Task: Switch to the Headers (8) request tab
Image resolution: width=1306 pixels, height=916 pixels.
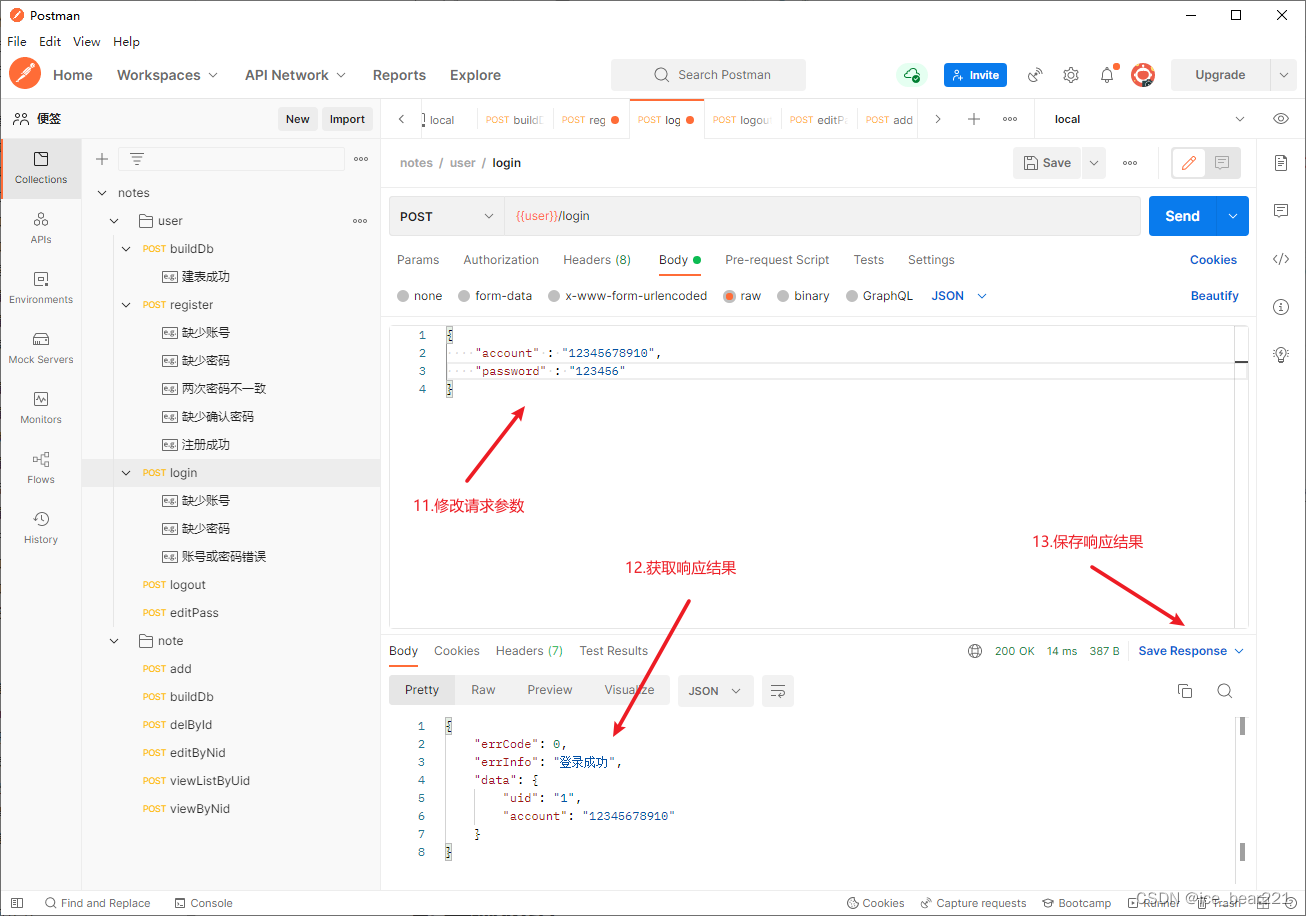Action: click(597, 260)
